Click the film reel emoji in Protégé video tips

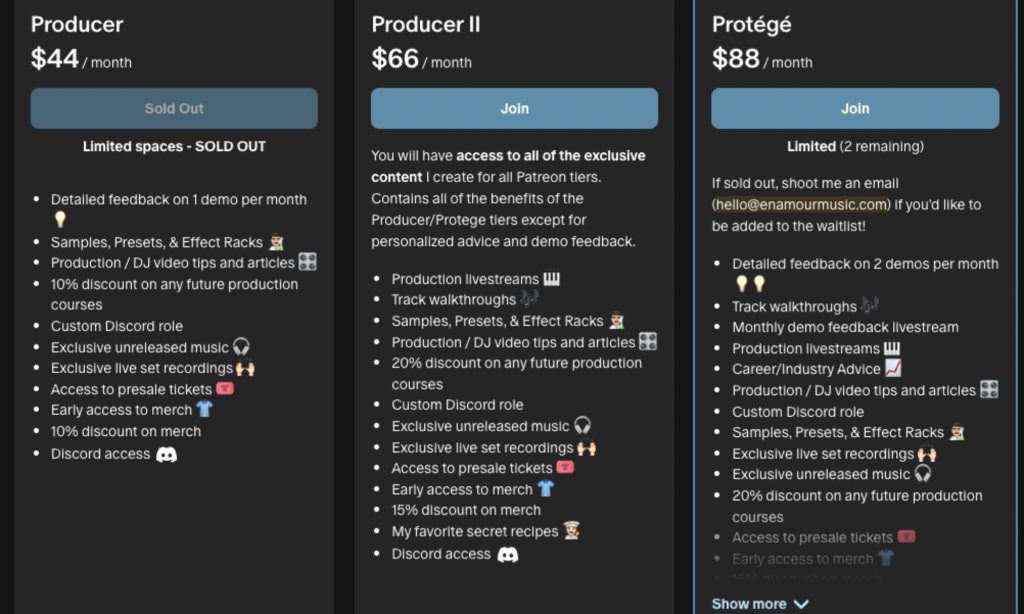989,390
